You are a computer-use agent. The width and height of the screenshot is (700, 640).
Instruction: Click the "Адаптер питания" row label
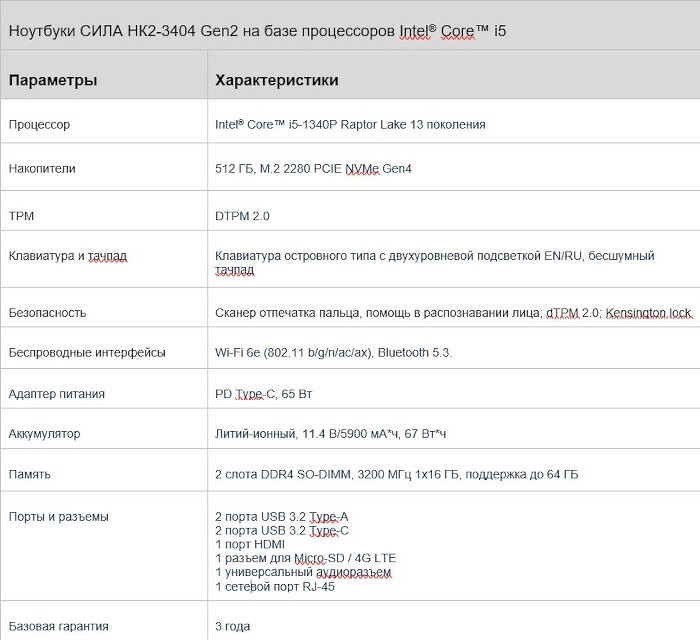point(57,394)
